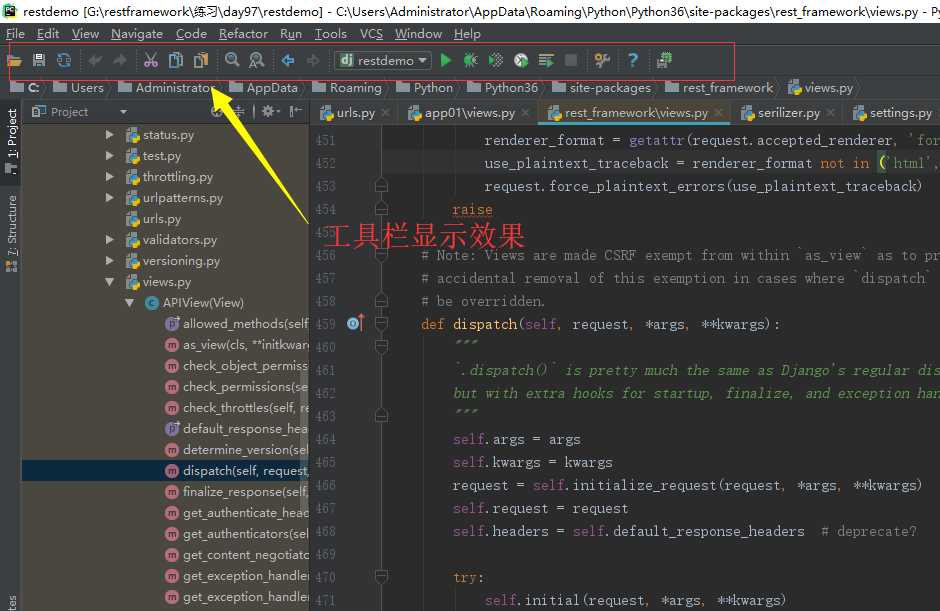Collapse the views.py tree node
The height and width of the screenshot is (611, 940).
(110, 282)
